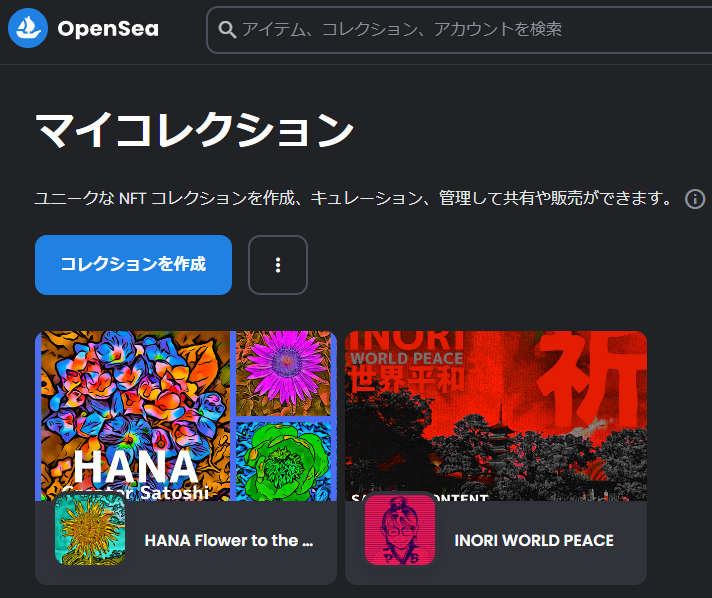Click the white HANA text on banner
The width and height of the screenshot is (712, 598).
tap(136, 466)
